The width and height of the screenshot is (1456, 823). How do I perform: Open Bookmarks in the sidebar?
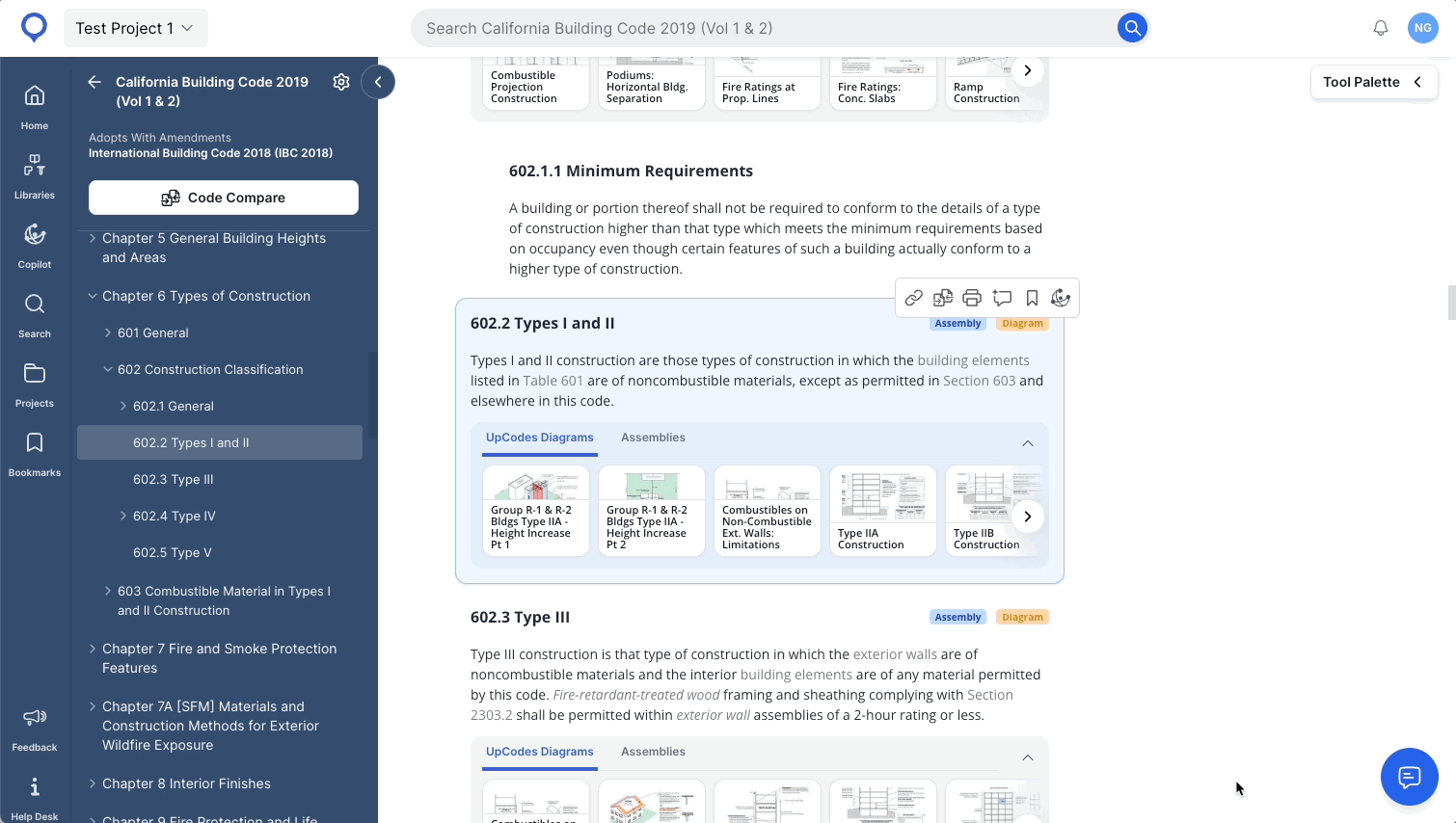tap(35, 453)
